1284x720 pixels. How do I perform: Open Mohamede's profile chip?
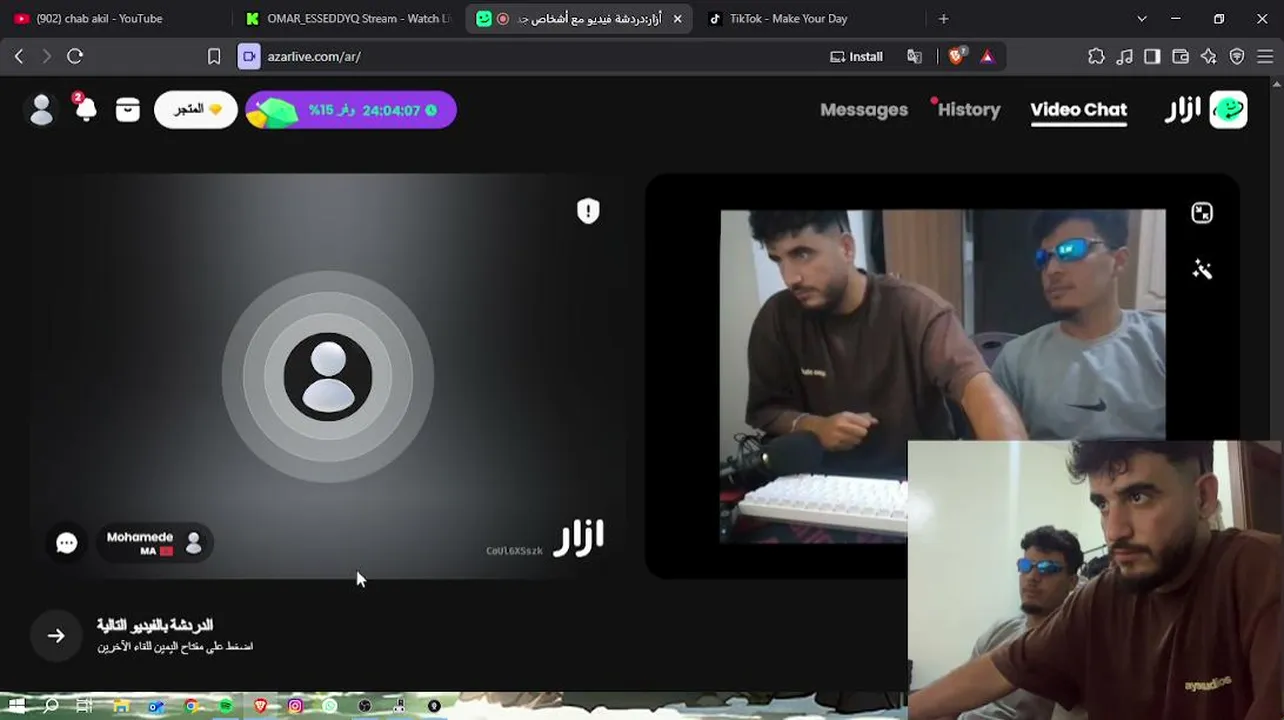click(x=154, y=543)
